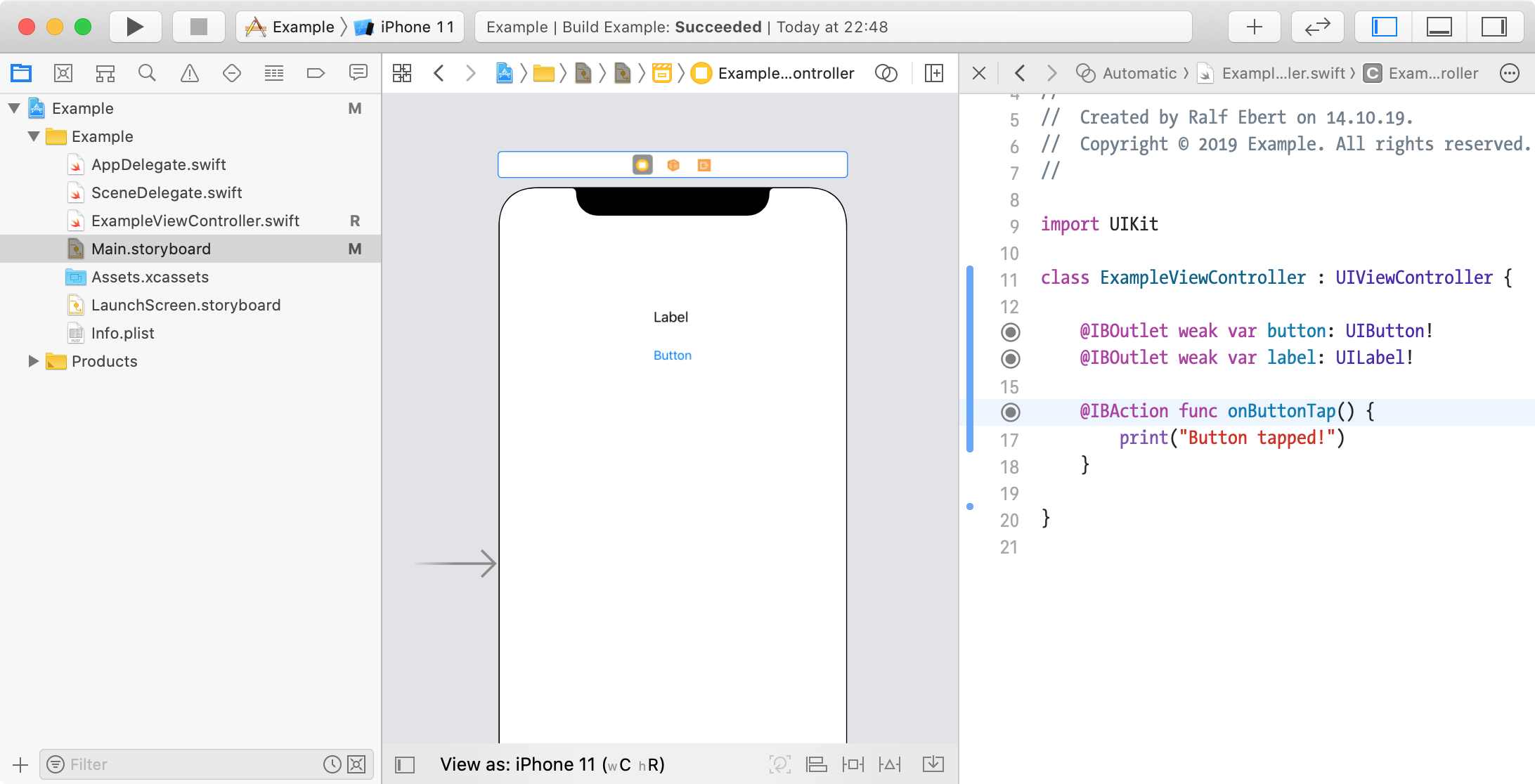
Task: Show the Source Control navigator
Action: (63, 72)
